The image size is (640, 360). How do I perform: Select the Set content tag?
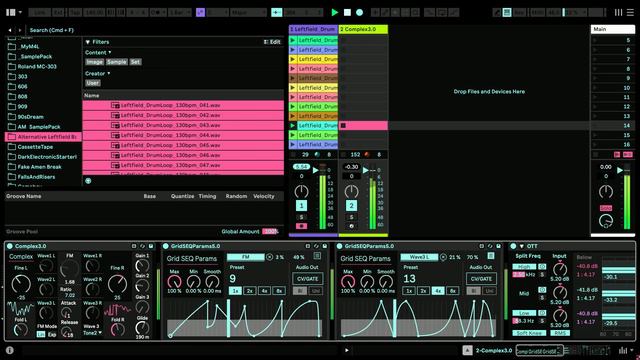coord(135,62)
